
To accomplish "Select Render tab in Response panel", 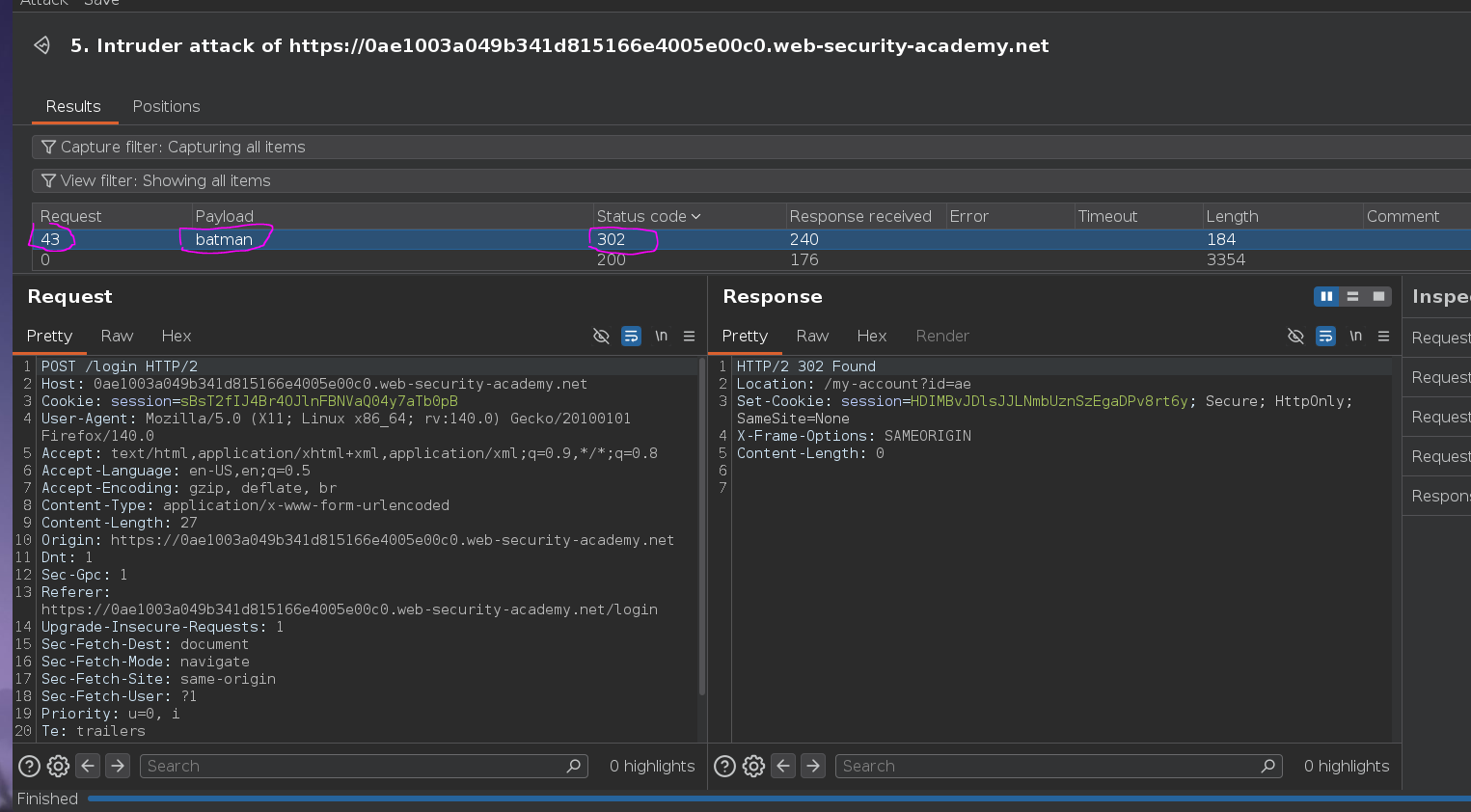I will click(x=942, y=336).
